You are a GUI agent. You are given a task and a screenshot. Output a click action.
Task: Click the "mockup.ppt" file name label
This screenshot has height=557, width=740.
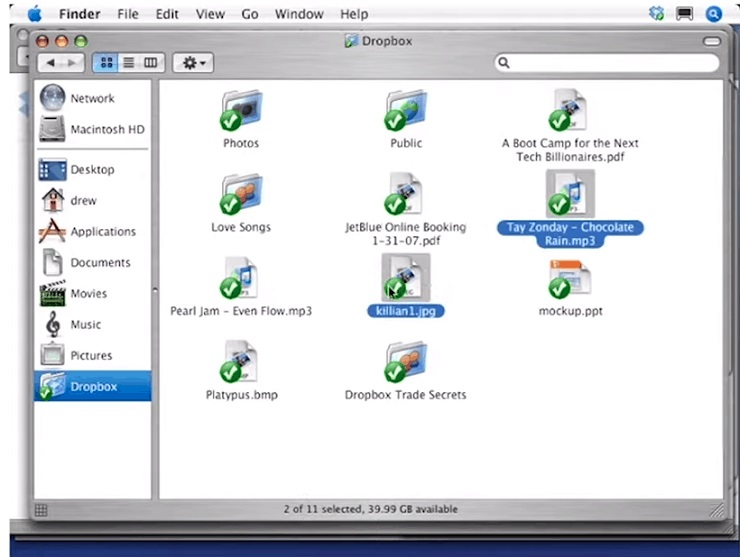coord(570,311)
